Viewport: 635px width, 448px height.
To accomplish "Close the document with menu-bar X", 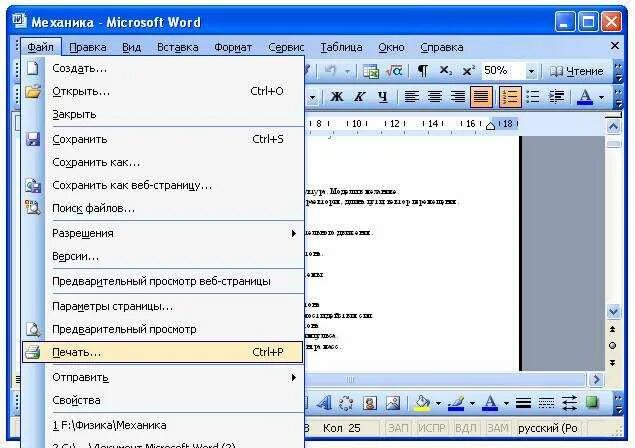I will (614, 46).
